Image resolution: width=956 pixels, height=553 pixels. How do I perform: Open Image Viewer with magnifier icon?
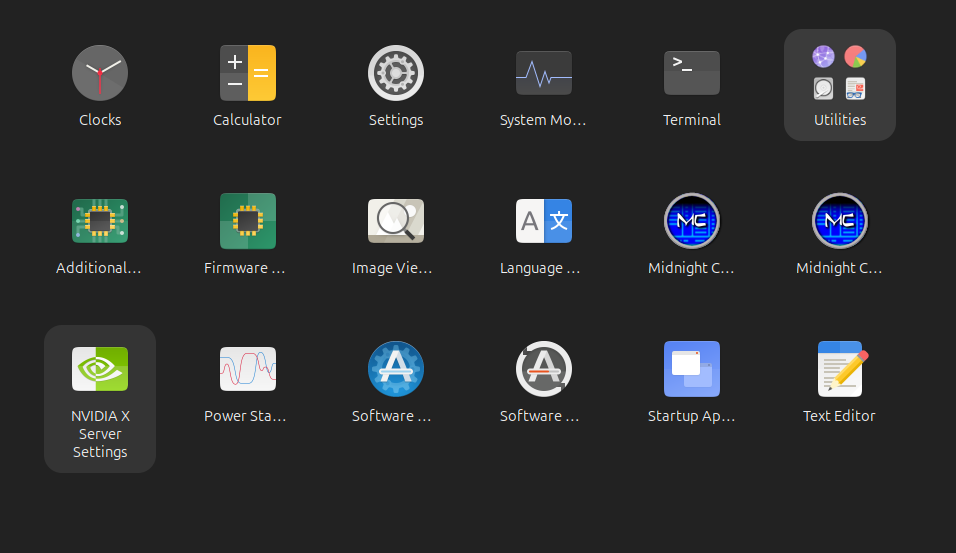(396, 222)
